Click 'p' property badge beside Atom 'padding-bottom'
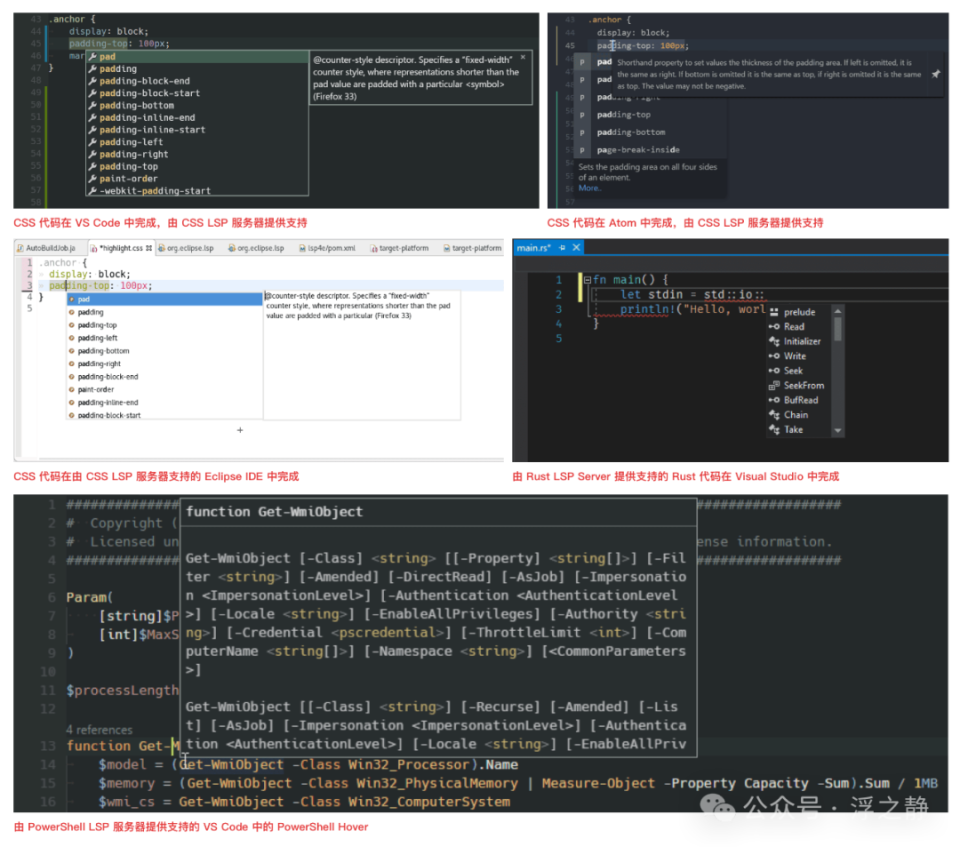Image resolution: width=960 pixels, height=847 pixels. 582,132
